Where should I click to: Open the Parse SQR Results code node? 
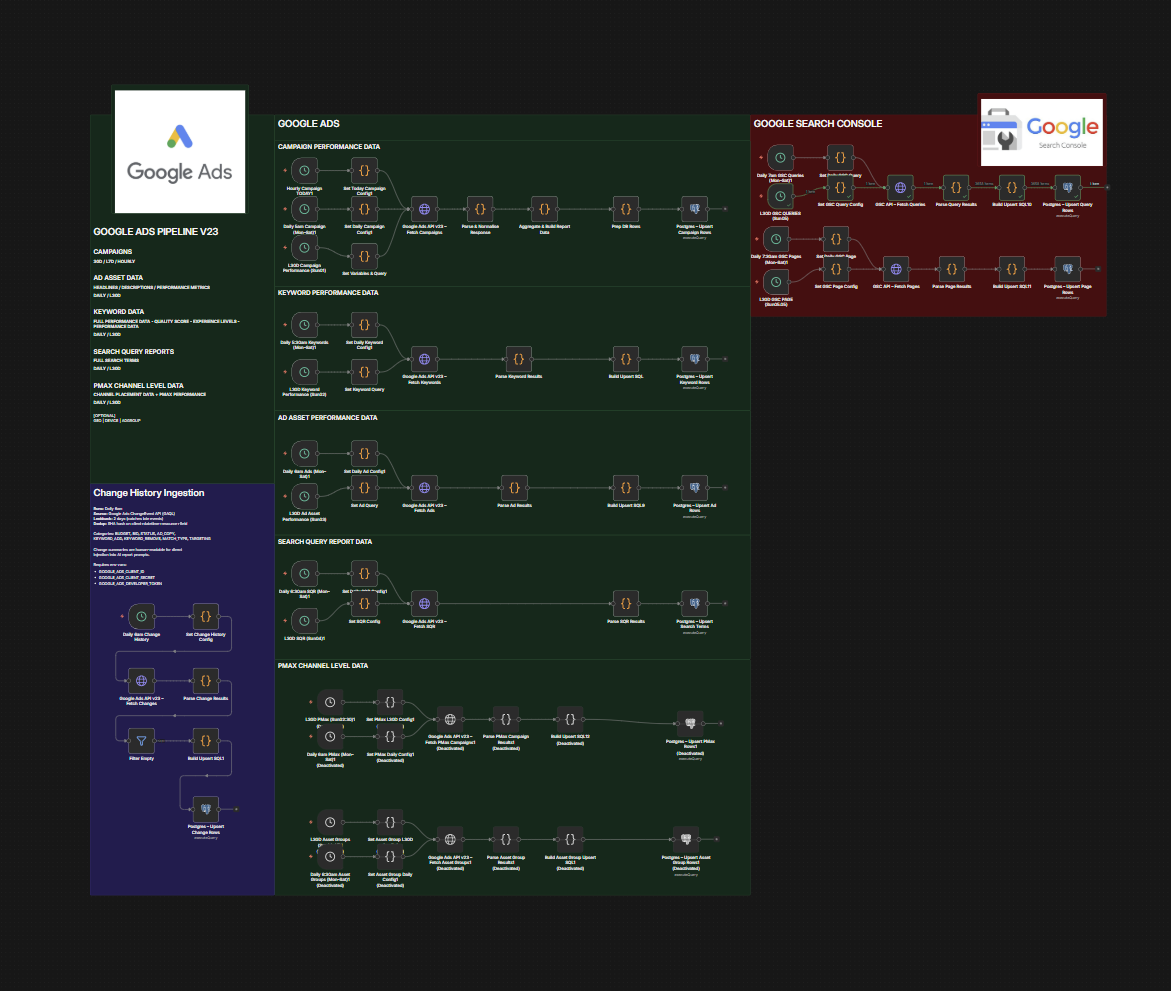pyautogui.click(x=626, y=603)
